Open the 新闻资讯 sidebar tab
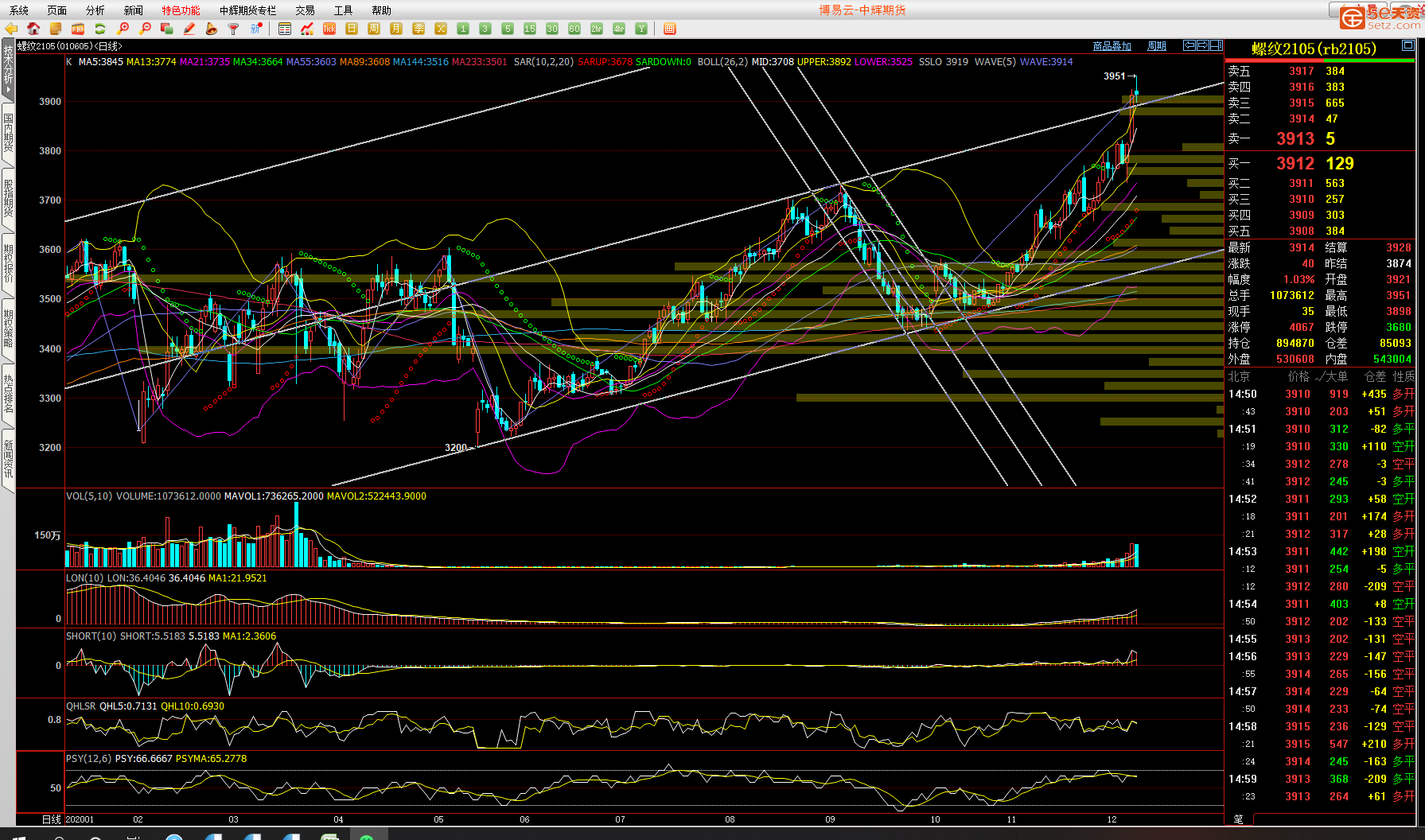This screenshot has width=1425, height=840. (x=8, y=459)
